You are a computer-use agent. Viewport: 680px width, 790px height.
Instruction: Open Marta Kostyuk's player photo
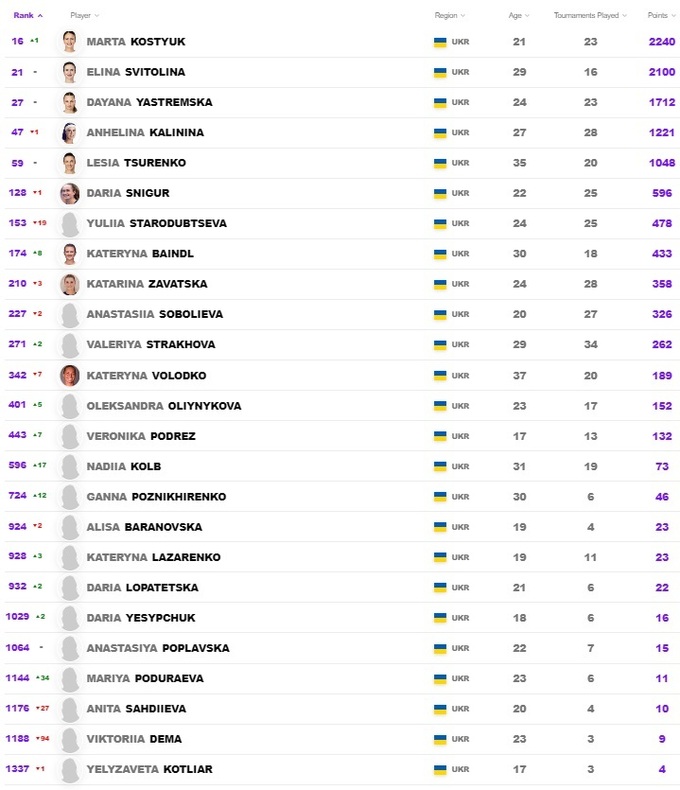(69, 42)
